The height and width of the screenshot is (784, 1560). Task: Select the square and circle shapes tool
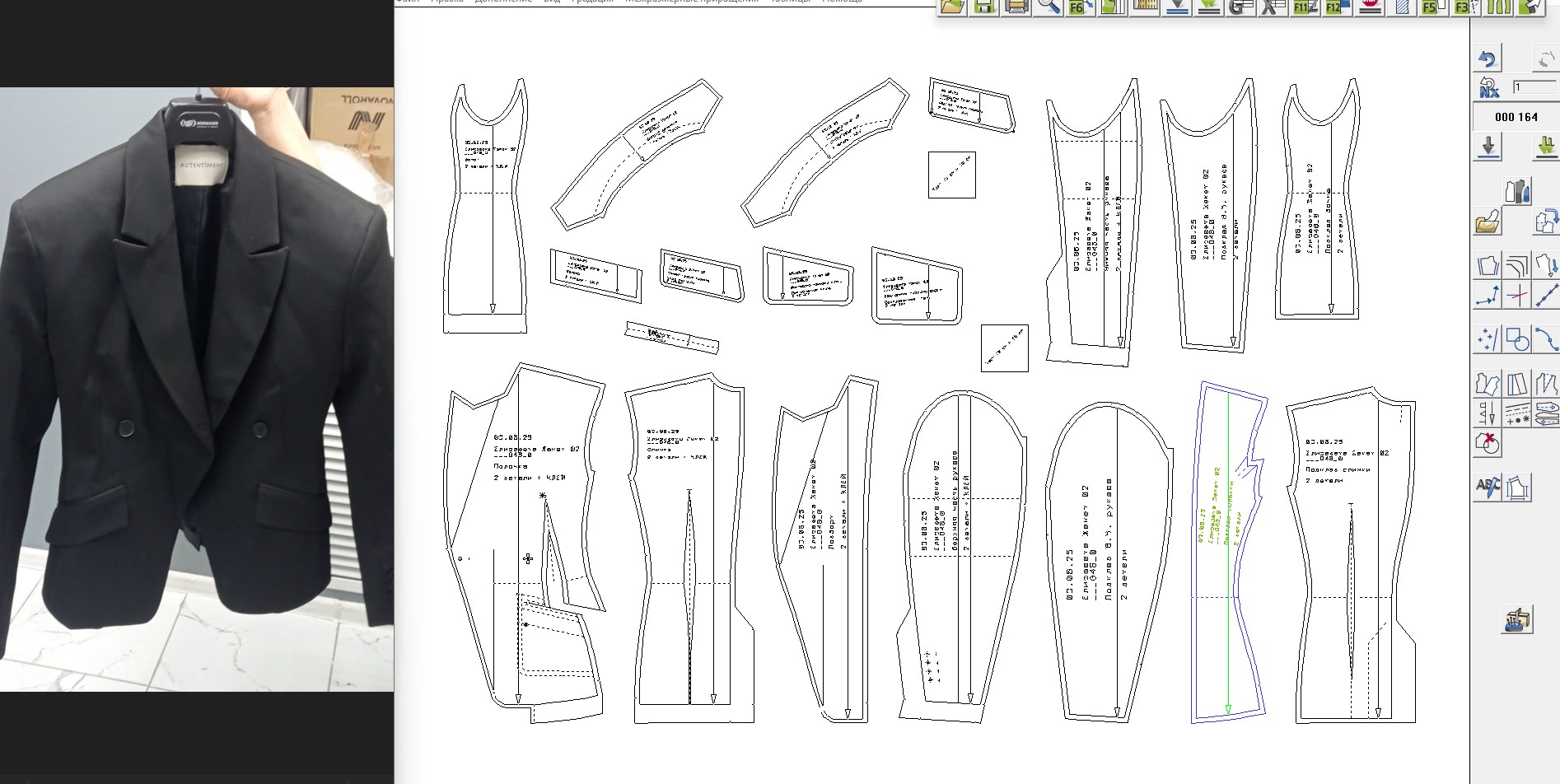coord(1517,339)
